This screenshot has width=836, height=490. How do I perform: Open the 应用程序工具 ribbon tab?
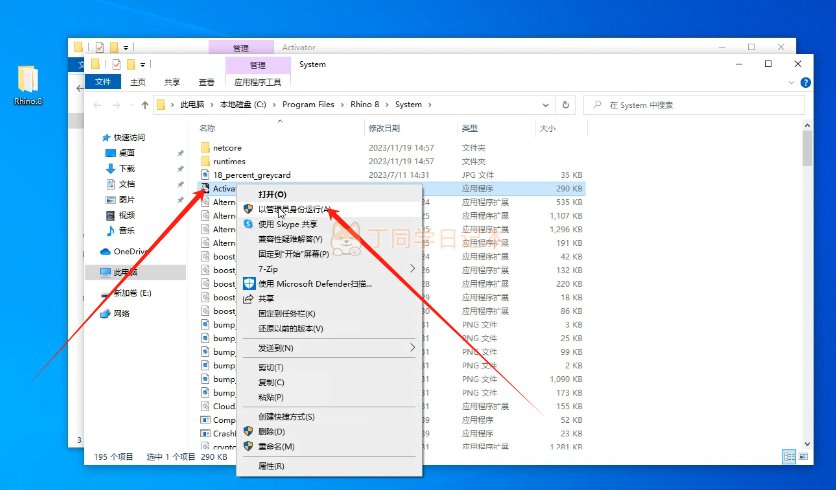(x=258, y=82)
